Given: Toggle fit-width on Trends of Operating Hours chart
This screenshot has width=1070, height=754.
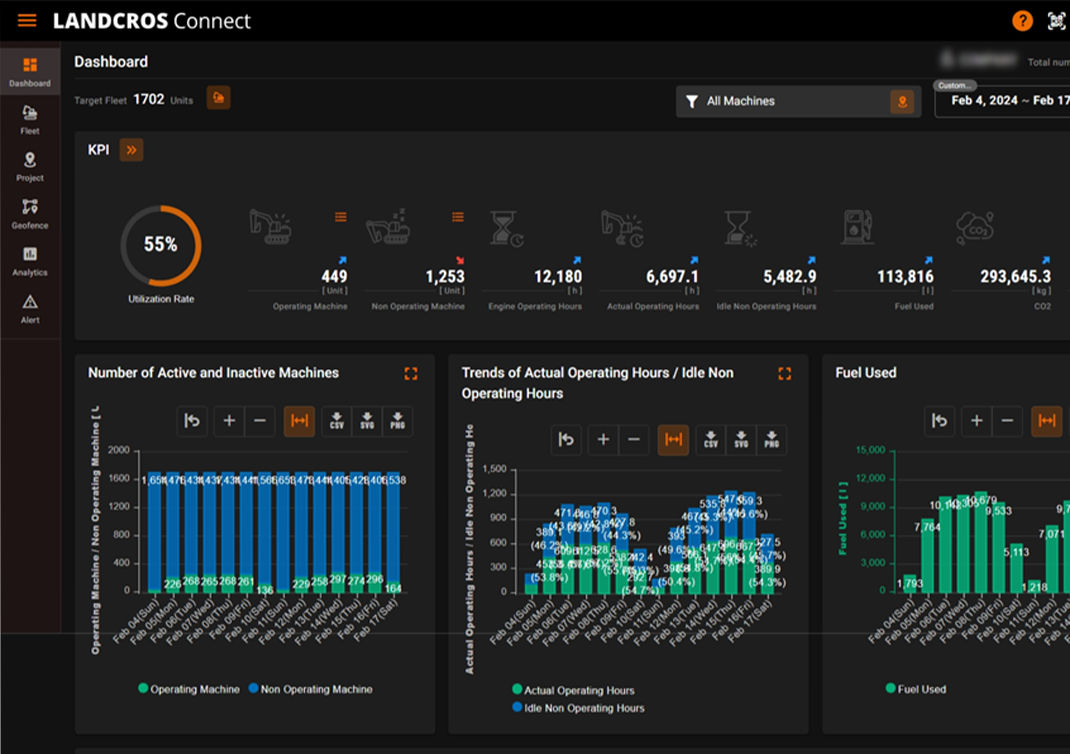Looking at the screenshot, I should tap(673, 439).
